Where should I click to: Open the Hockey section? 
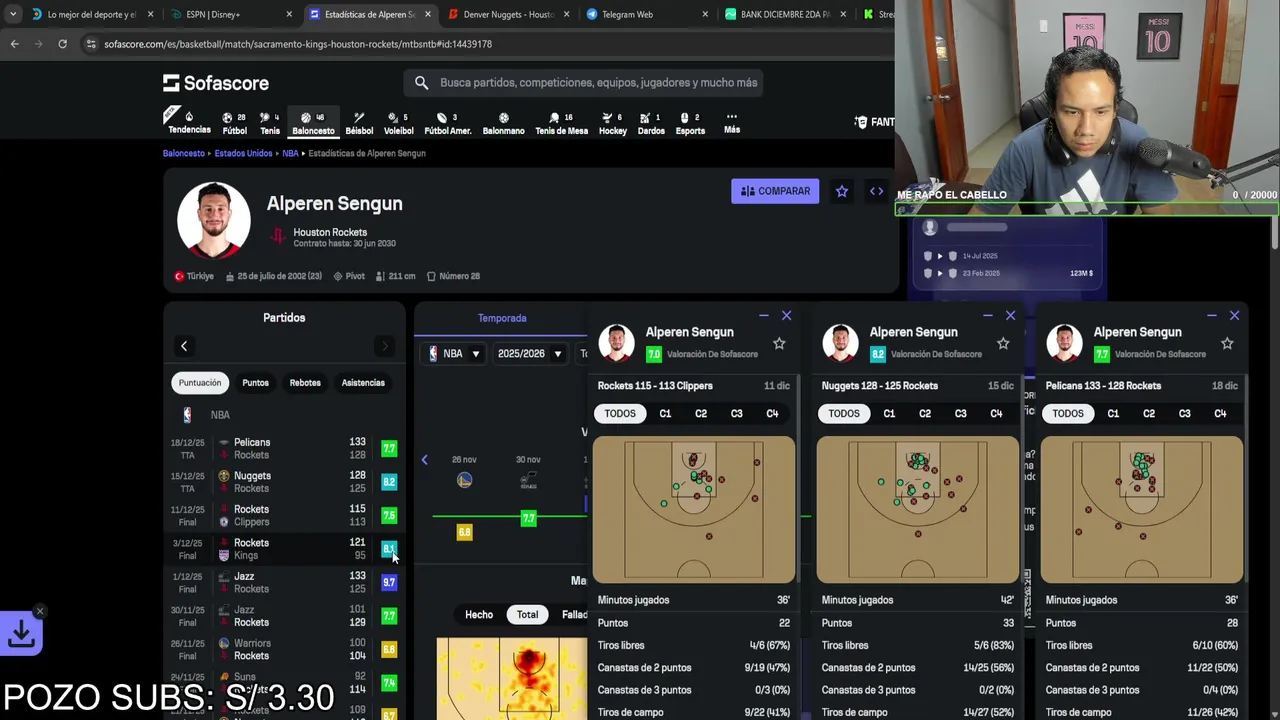(613, 123)
